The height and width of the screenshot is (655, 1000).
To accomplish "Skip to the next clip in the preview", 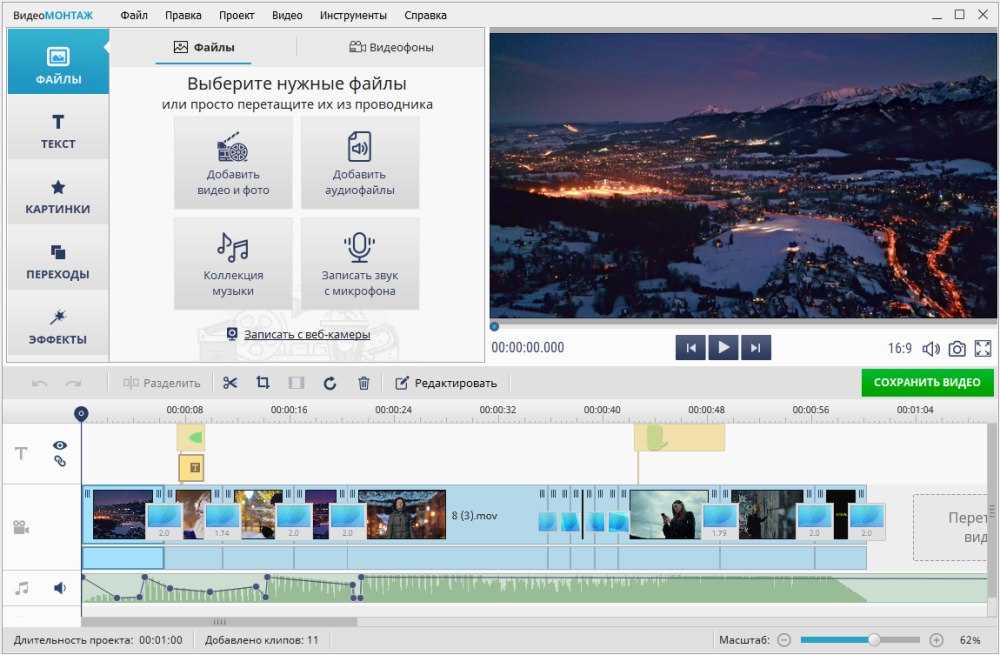I will click(756, 348).
